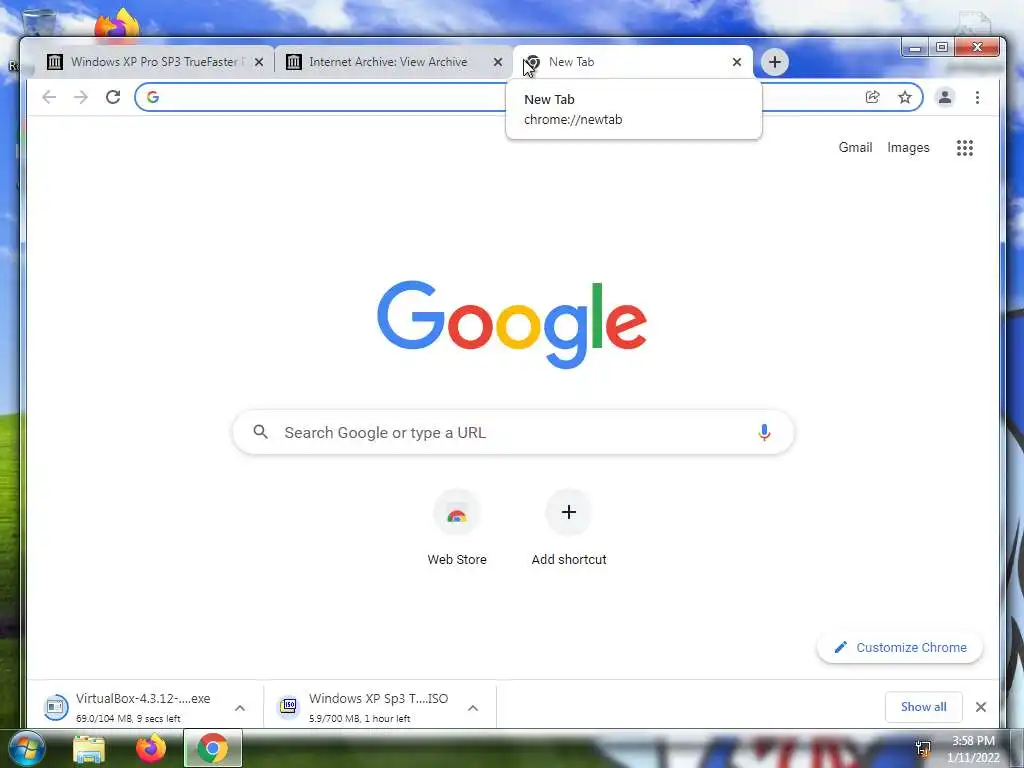Click the back navigation arrow
This screenshot has height=768, width=1024.
click(49, 97)
